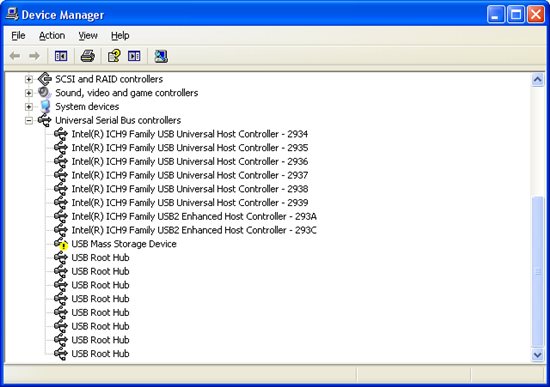Open Properties via the toolbar question-mark icon
This screenshot has height=387, width=550.
pos(114,56)
